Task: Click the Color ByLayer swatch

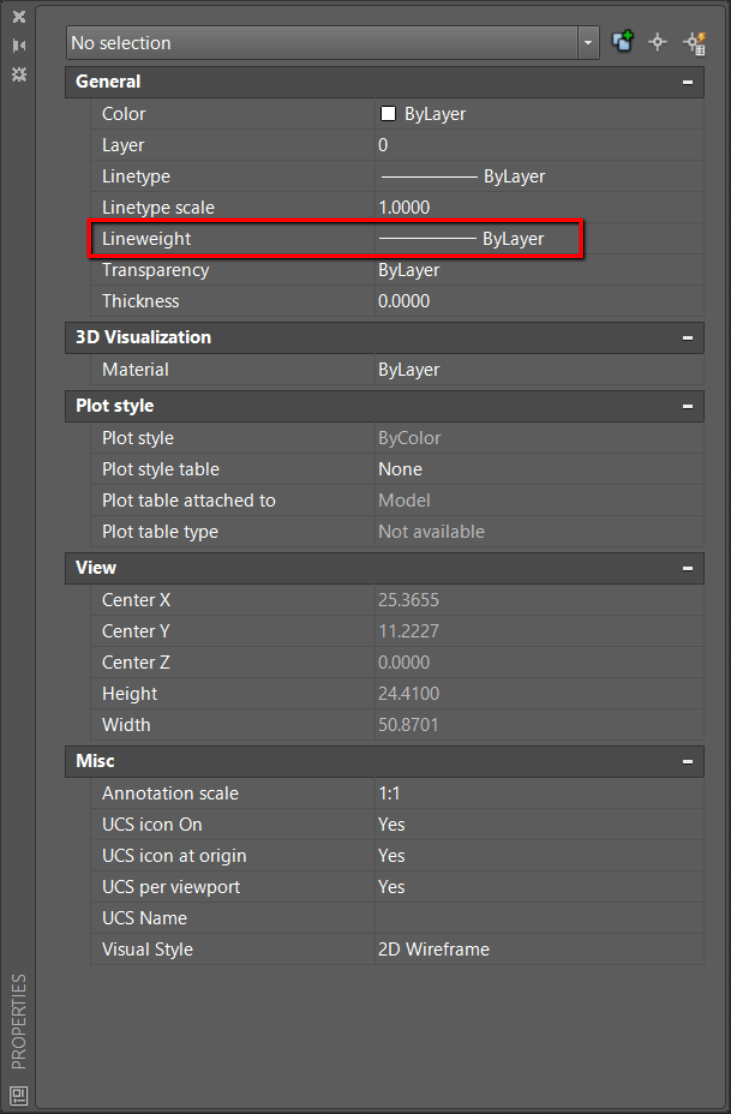Action: pos(386,114)
